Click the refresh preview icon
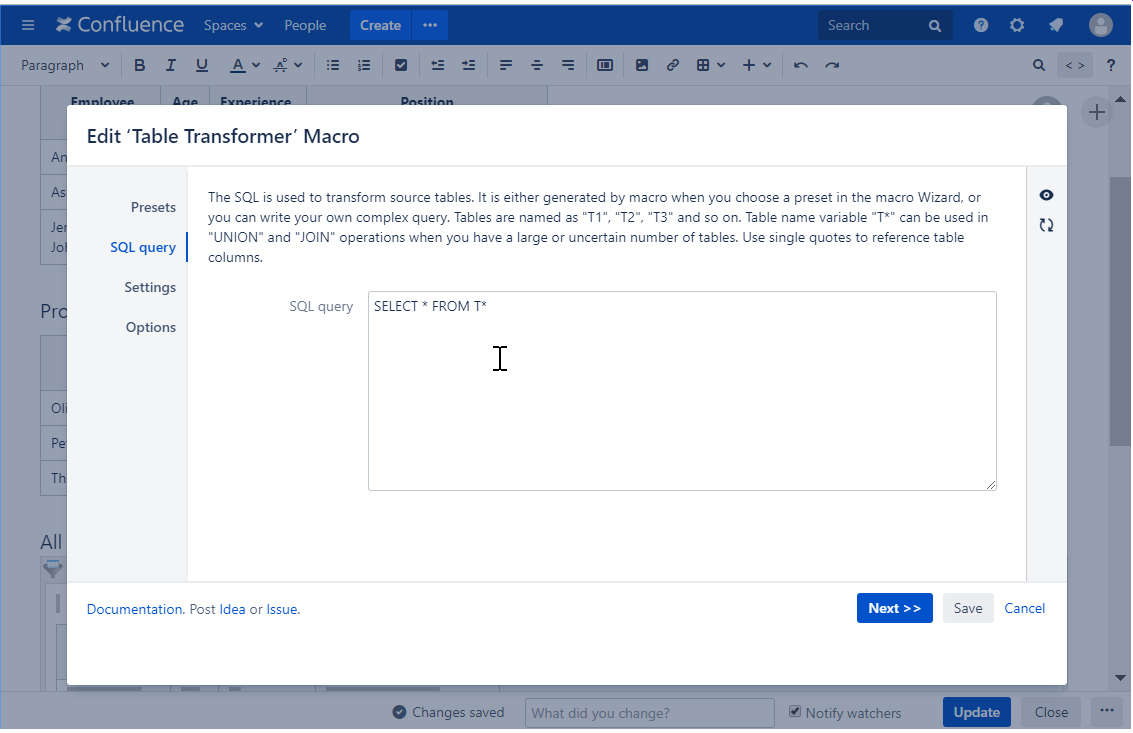The height and width of the screenshot is (733, 1133). (x=1046, y=225)
